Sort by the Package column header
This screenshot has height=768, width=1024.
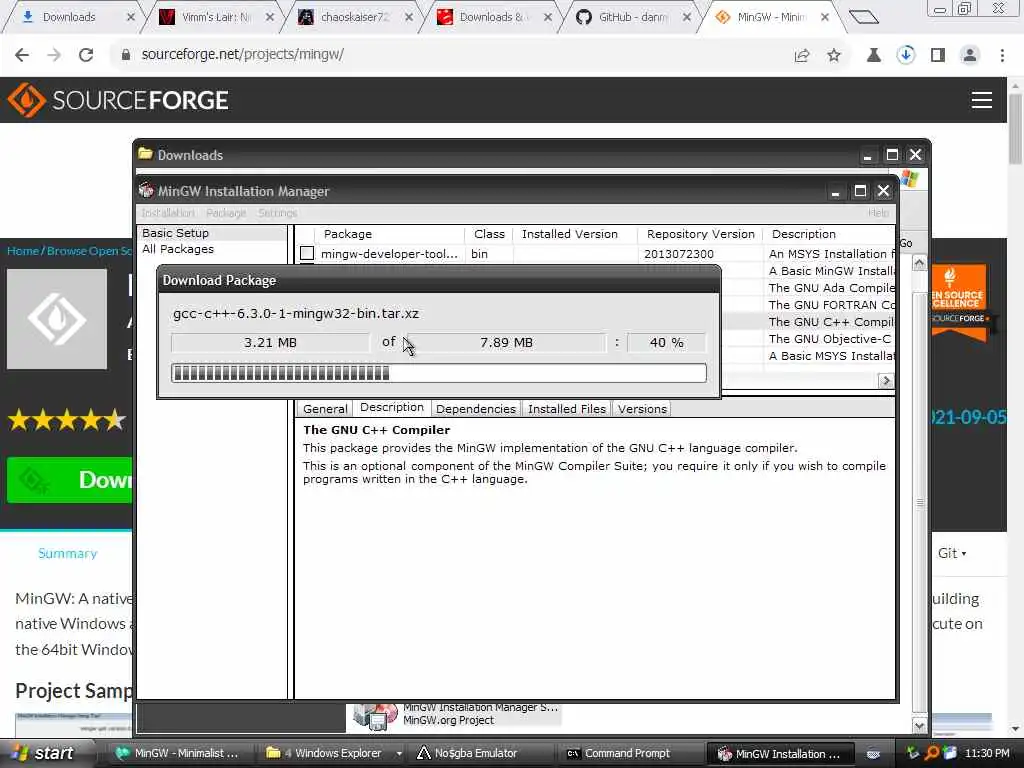(x=390, y=234)
